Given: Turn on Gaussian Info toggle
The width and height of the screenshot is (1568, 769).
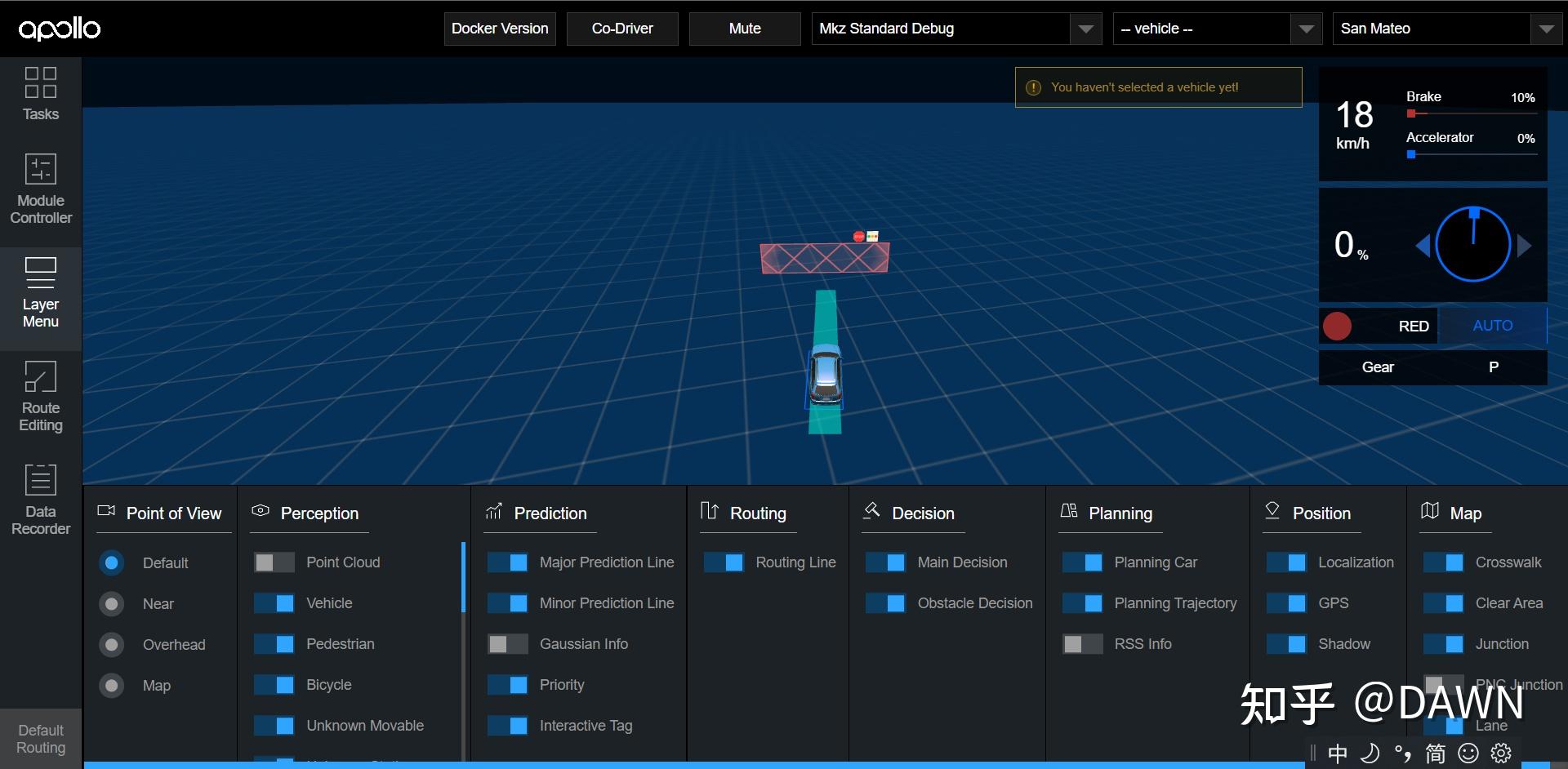Looking at the screenshot, I should click(508, 644).
